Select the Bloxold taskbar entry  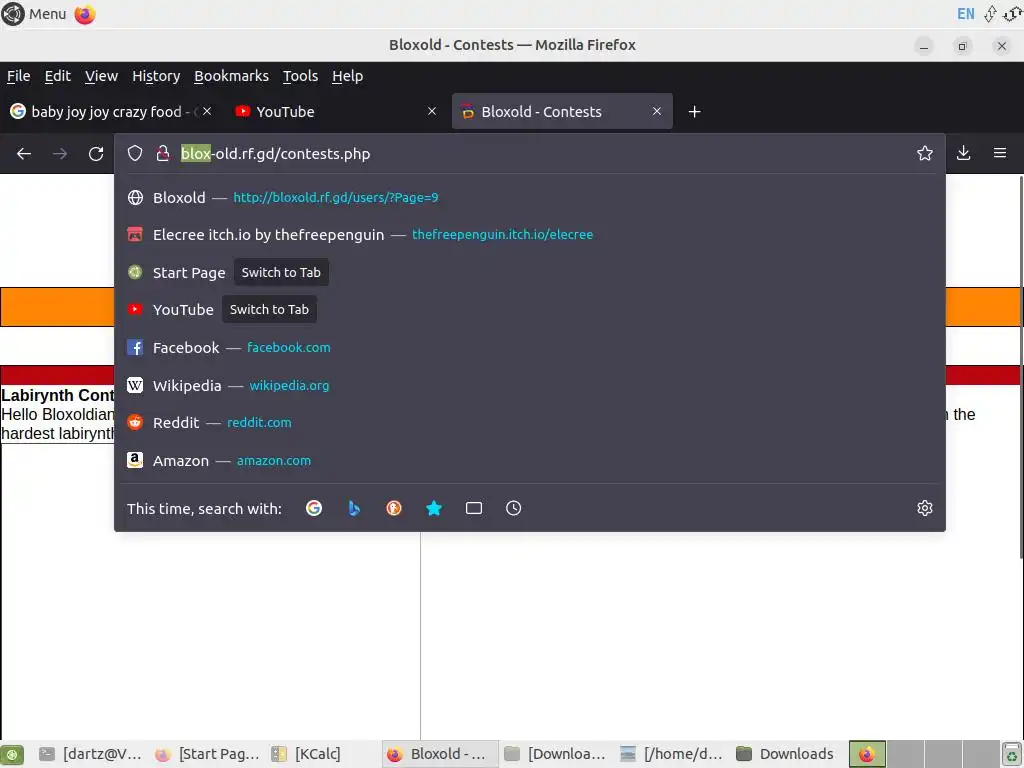click(440, 754)
